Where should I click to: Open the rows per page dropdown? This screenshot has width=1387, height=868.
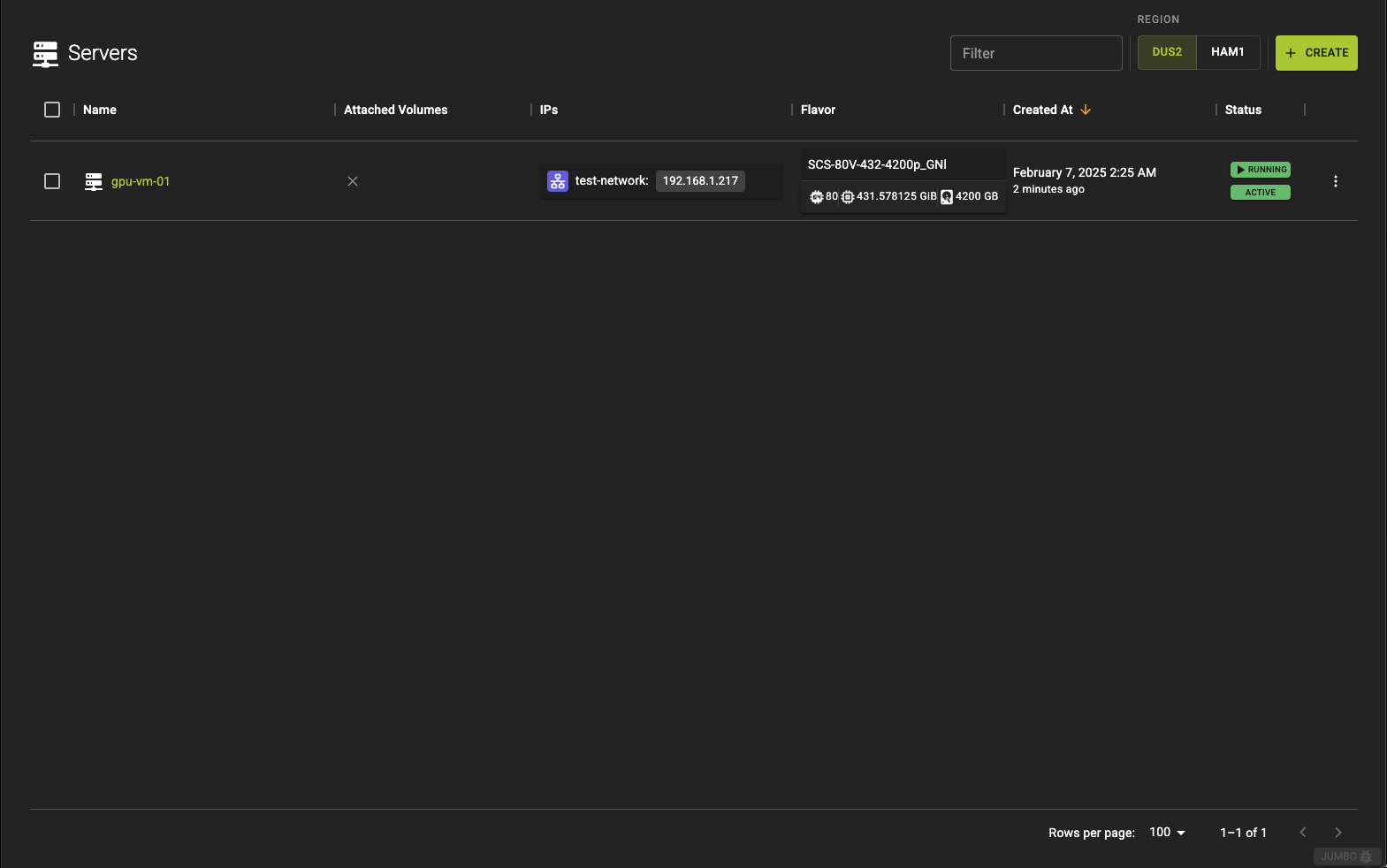1168,833
